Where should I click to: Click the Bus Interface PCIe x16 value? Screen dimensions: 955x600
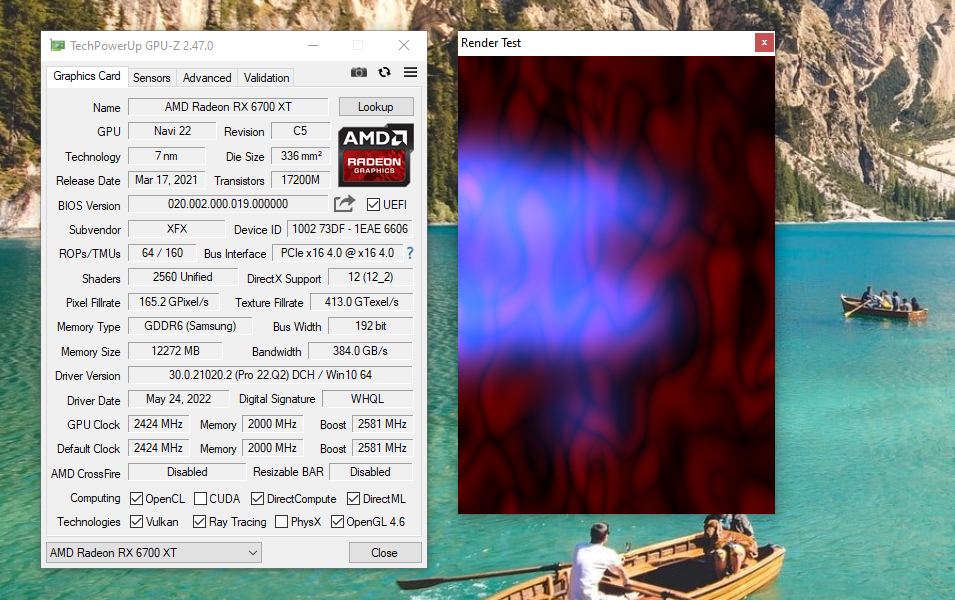(x=337, y=253)
